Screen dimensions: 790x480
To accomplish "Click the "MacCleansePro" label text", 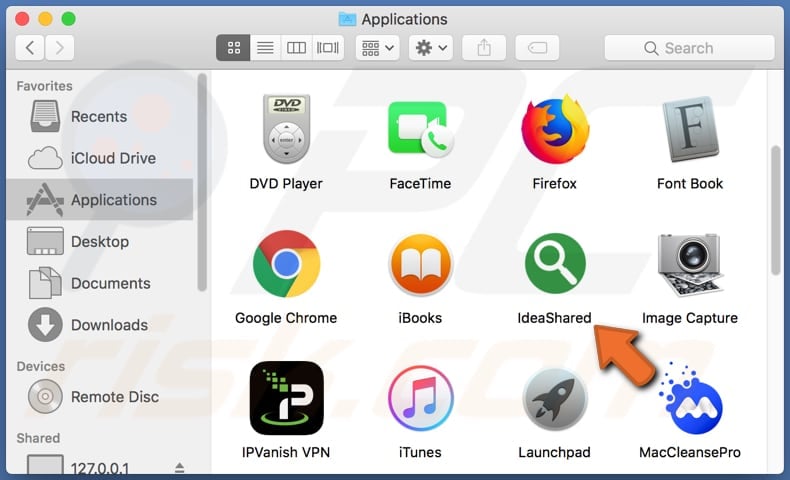I will [690, 452].
